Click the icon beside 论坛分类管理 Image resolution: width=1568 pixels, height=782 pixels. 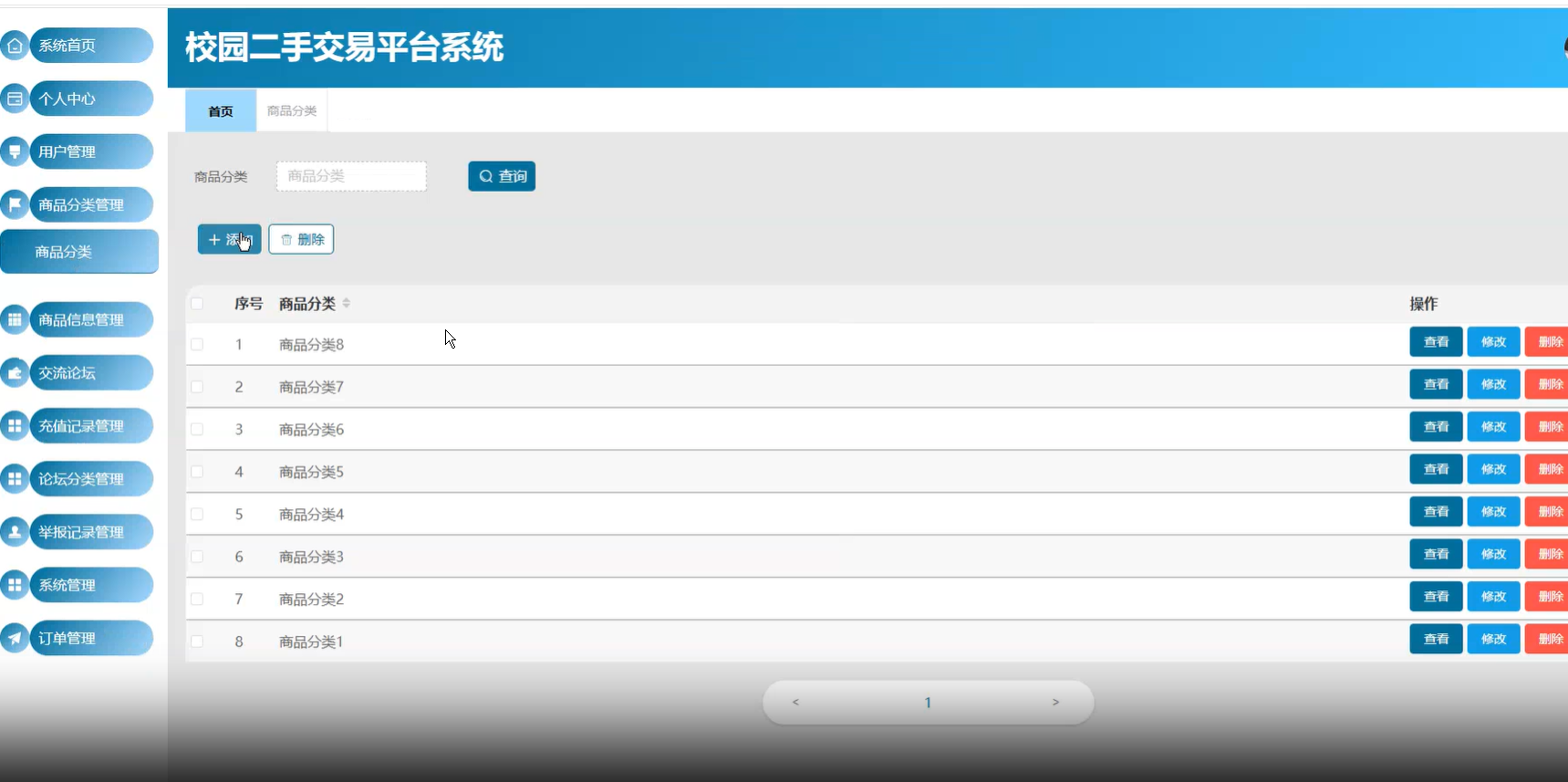[x=15, y=478]
